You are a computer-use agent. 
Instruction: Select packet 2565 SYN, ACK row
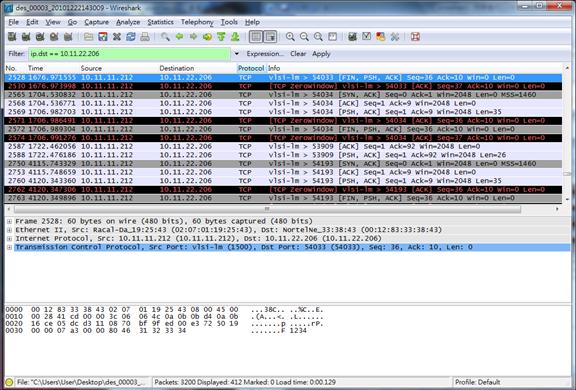283,95
